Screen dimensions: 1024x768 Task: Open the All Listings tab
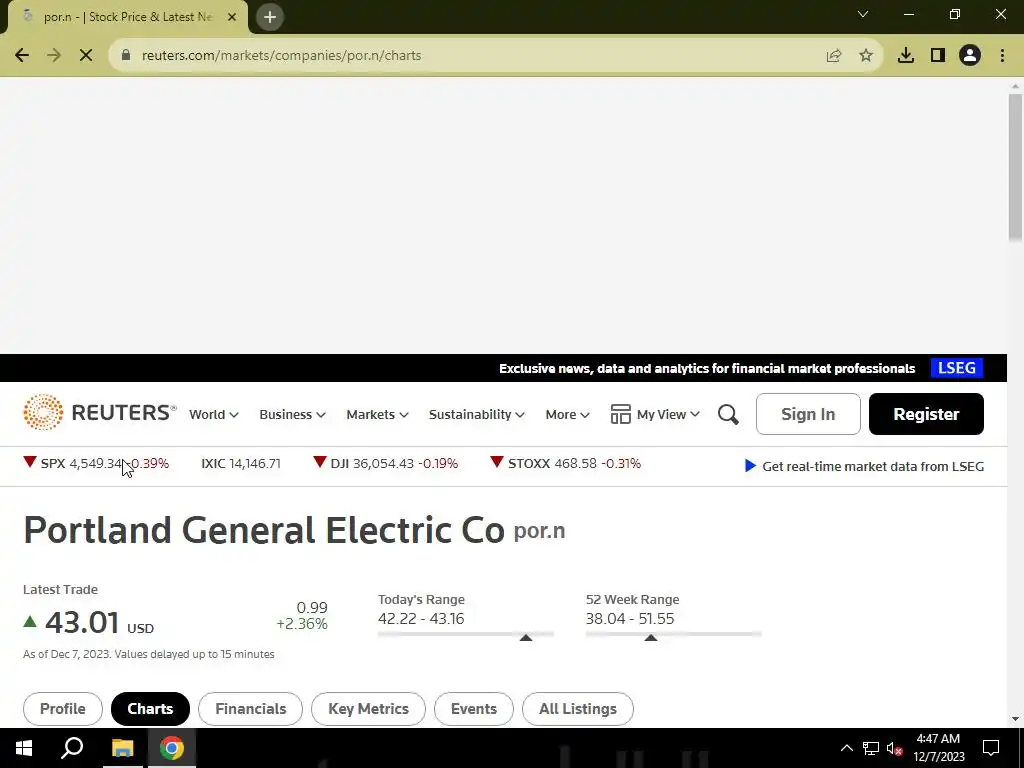click(x=578, y=709)
